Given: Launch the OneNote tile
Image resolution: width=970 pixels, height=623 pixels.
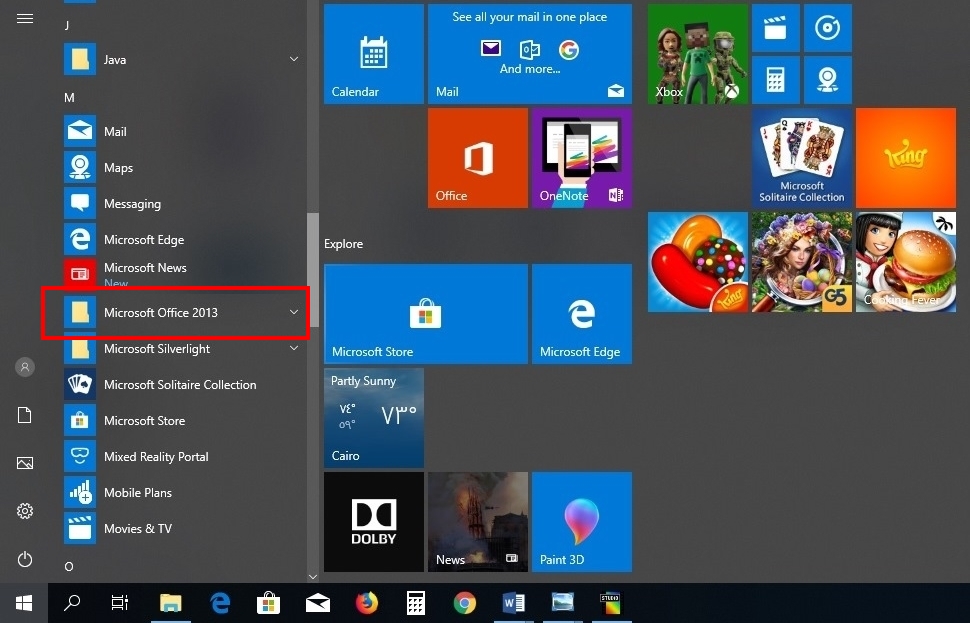Looking at the screenshot, I should (x=582, y=158).
